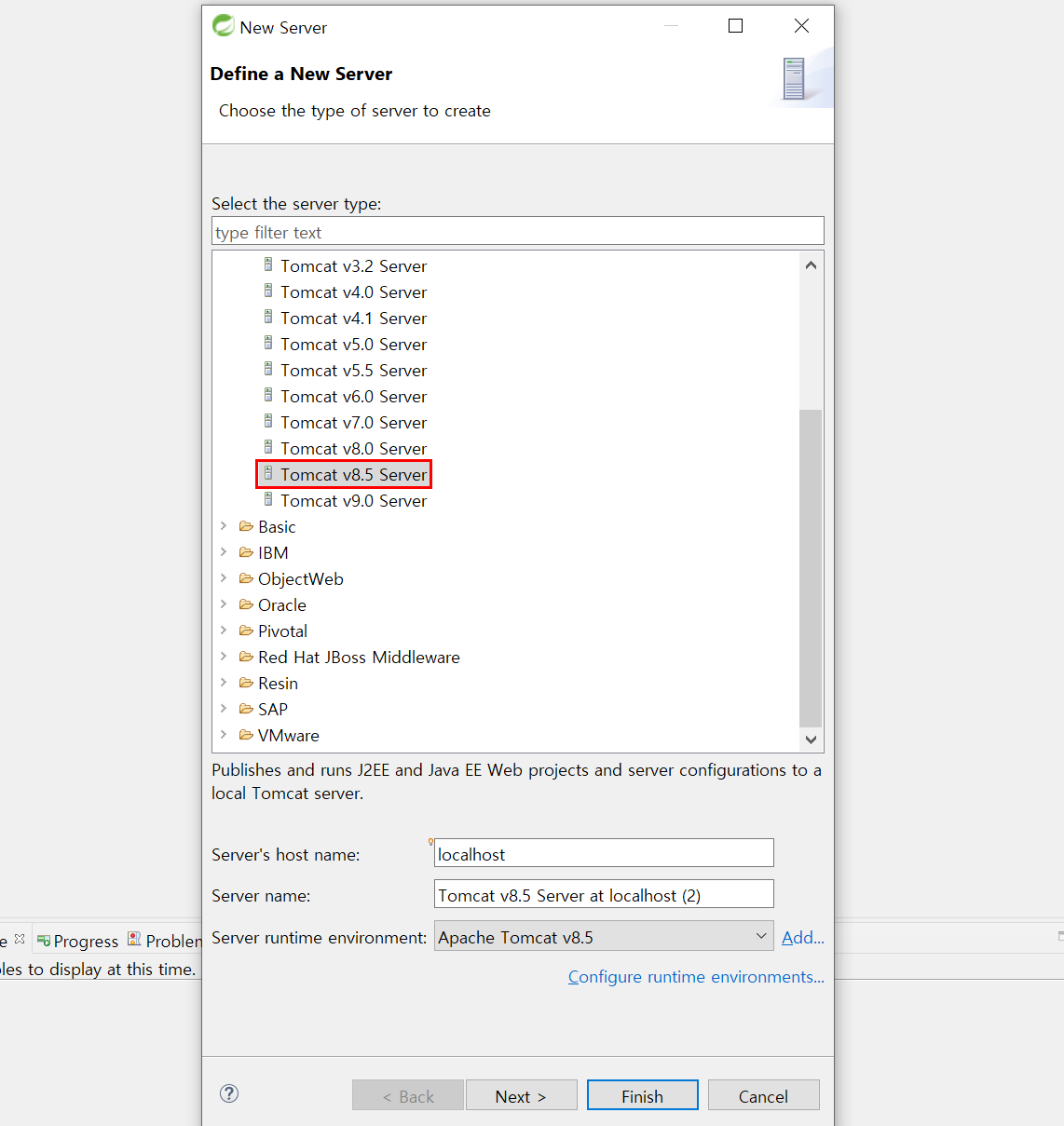The image size is (1064, 1126).
Task: Click the scroll down arrow of server list
Action: [811, 739]
